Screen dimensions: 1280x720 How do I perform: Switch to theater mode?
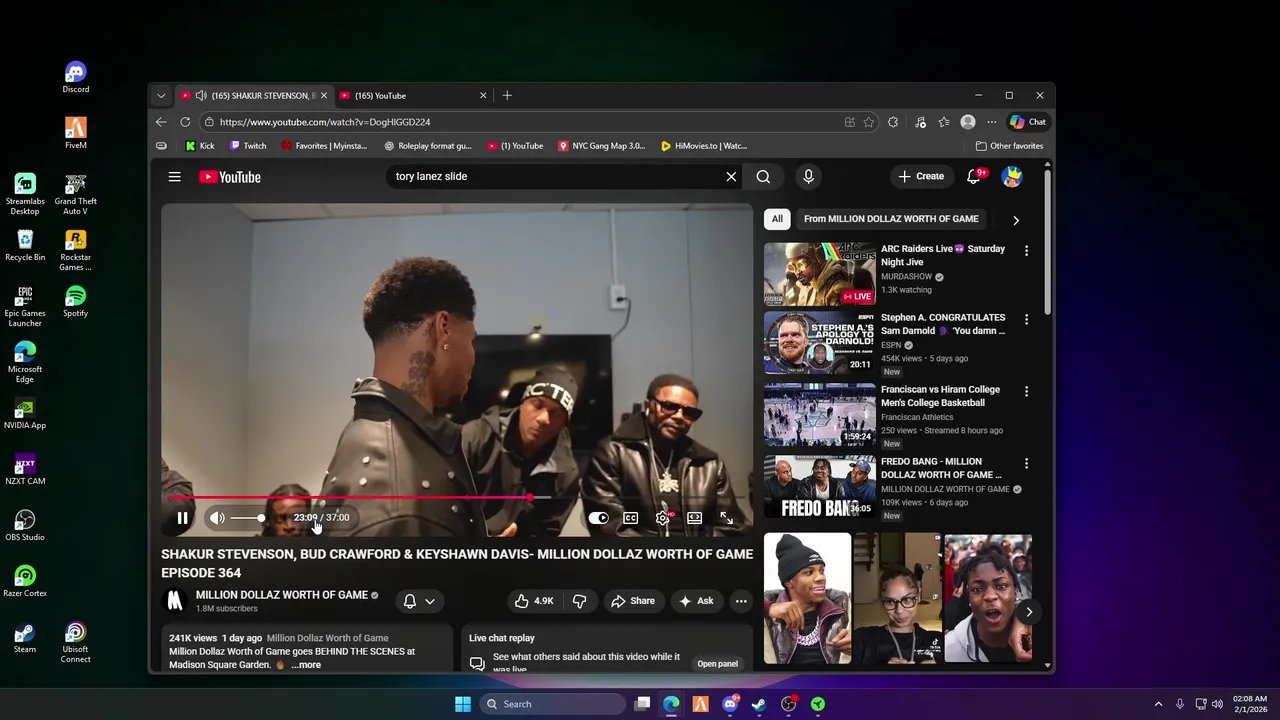point(694,518)
